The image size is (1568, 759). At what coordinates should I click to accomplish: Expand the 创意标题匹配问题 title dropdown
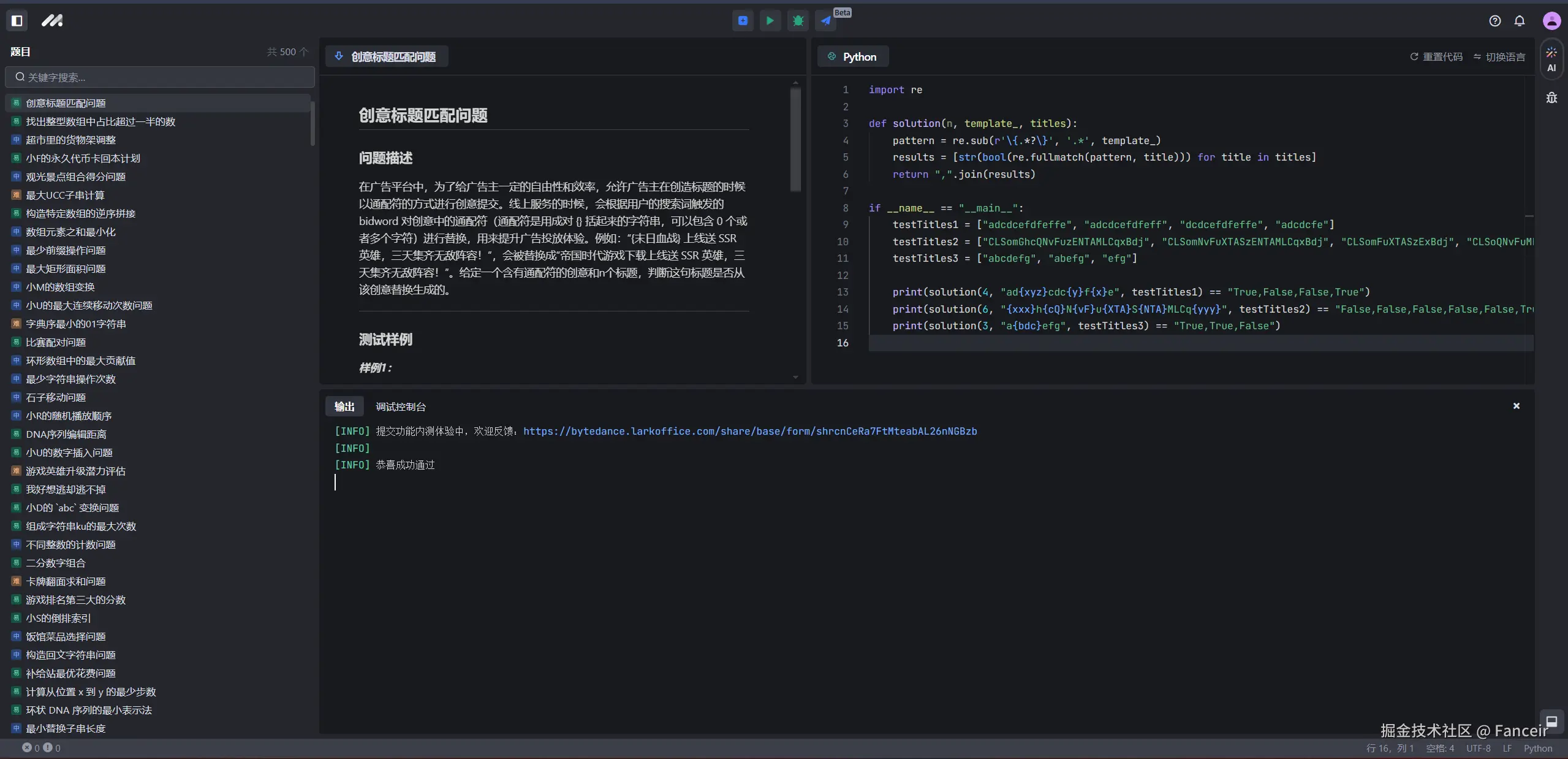pos(387,56)
